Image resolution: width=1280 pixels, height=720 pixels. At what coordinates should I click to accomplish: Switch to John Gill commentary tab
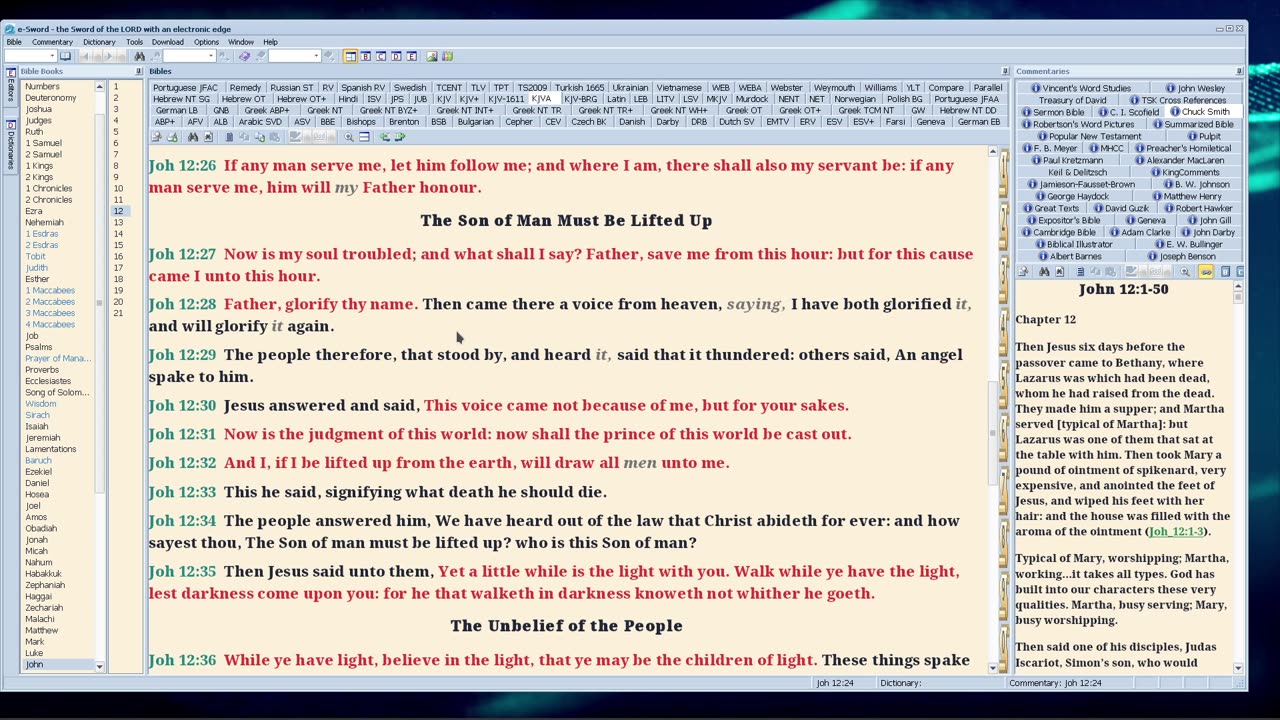click(1209, 220)
